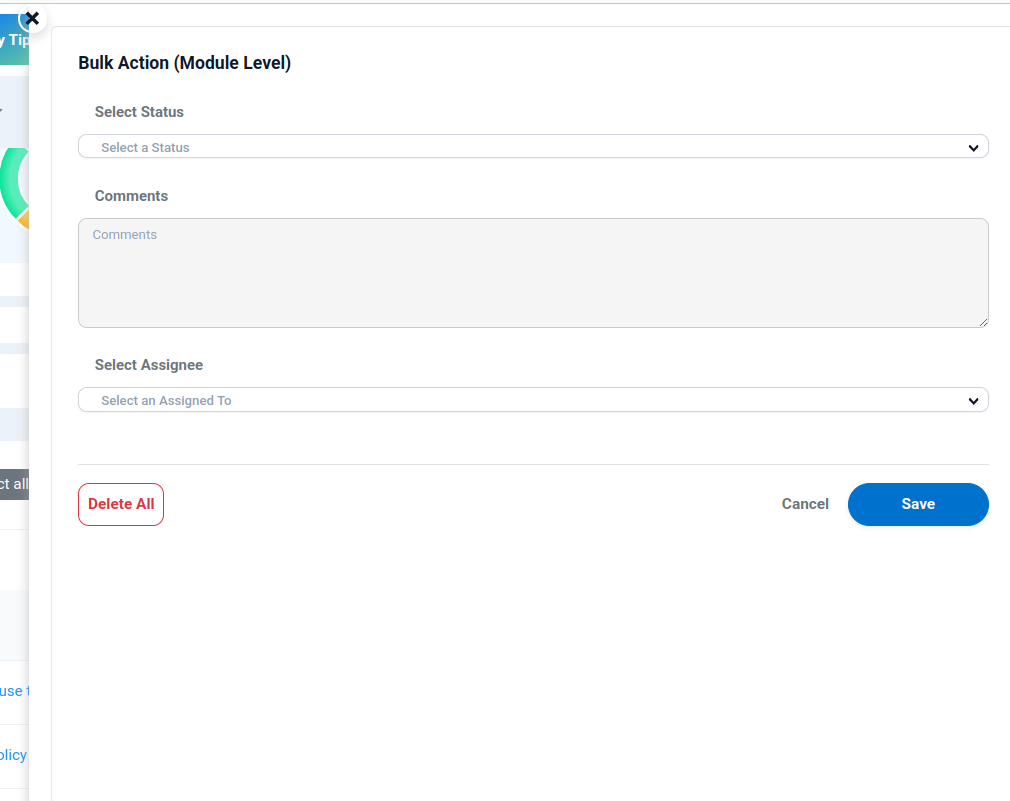Open the Select a Status dropdown

533,146
